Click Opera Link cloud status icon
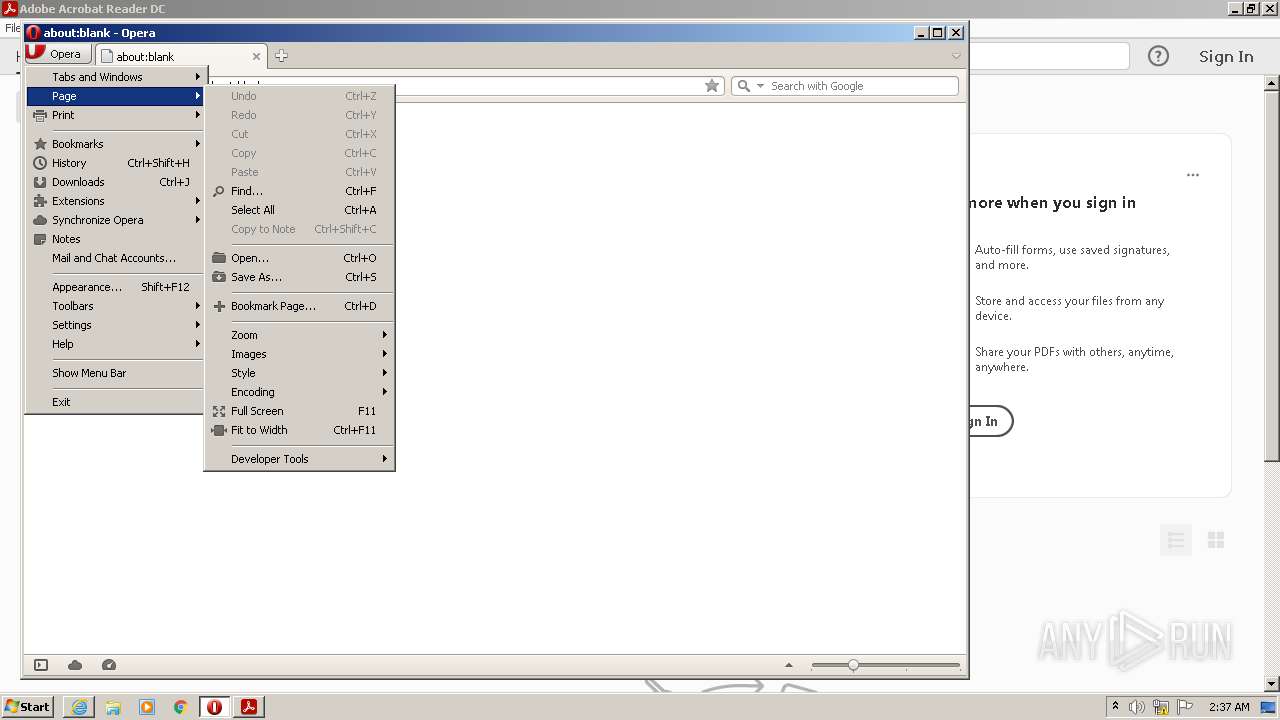Image resolution: width=1280 pixels, height=720 pixels. [x=75, y=665]
